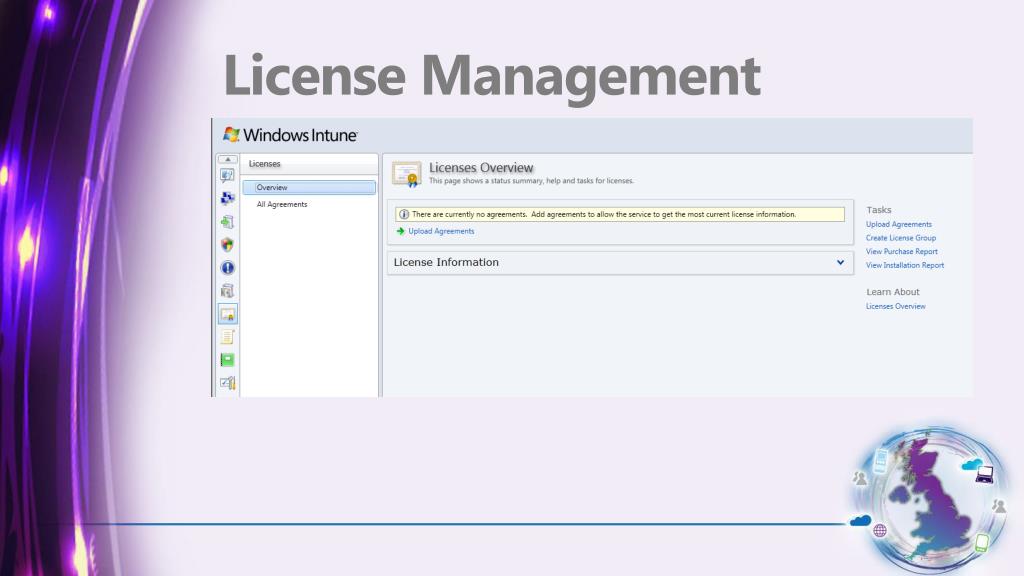Click the Windows Intune logo
The width and height of the screenshot is (1024, 576).
(291, 135)
